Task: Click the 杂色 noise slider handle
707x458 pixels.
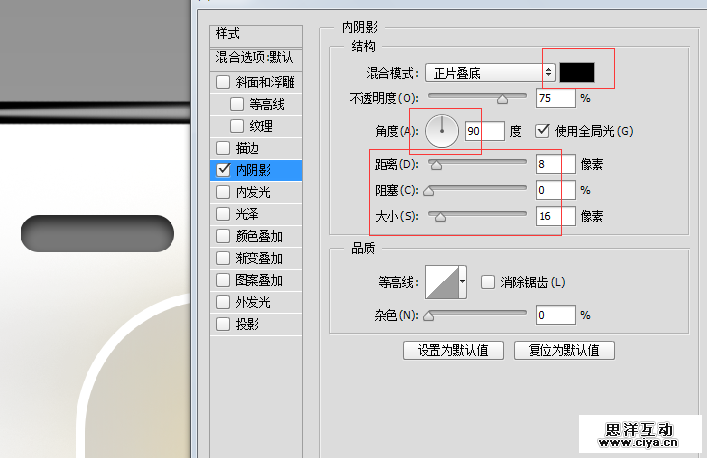Action: (429, 316)
